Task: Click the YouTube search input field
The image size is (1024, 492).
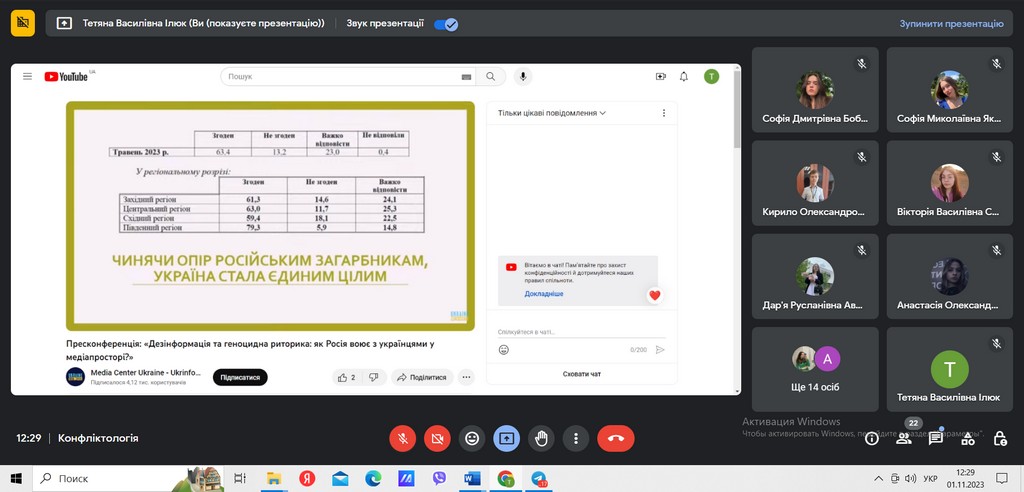Action: coord(340,76)
